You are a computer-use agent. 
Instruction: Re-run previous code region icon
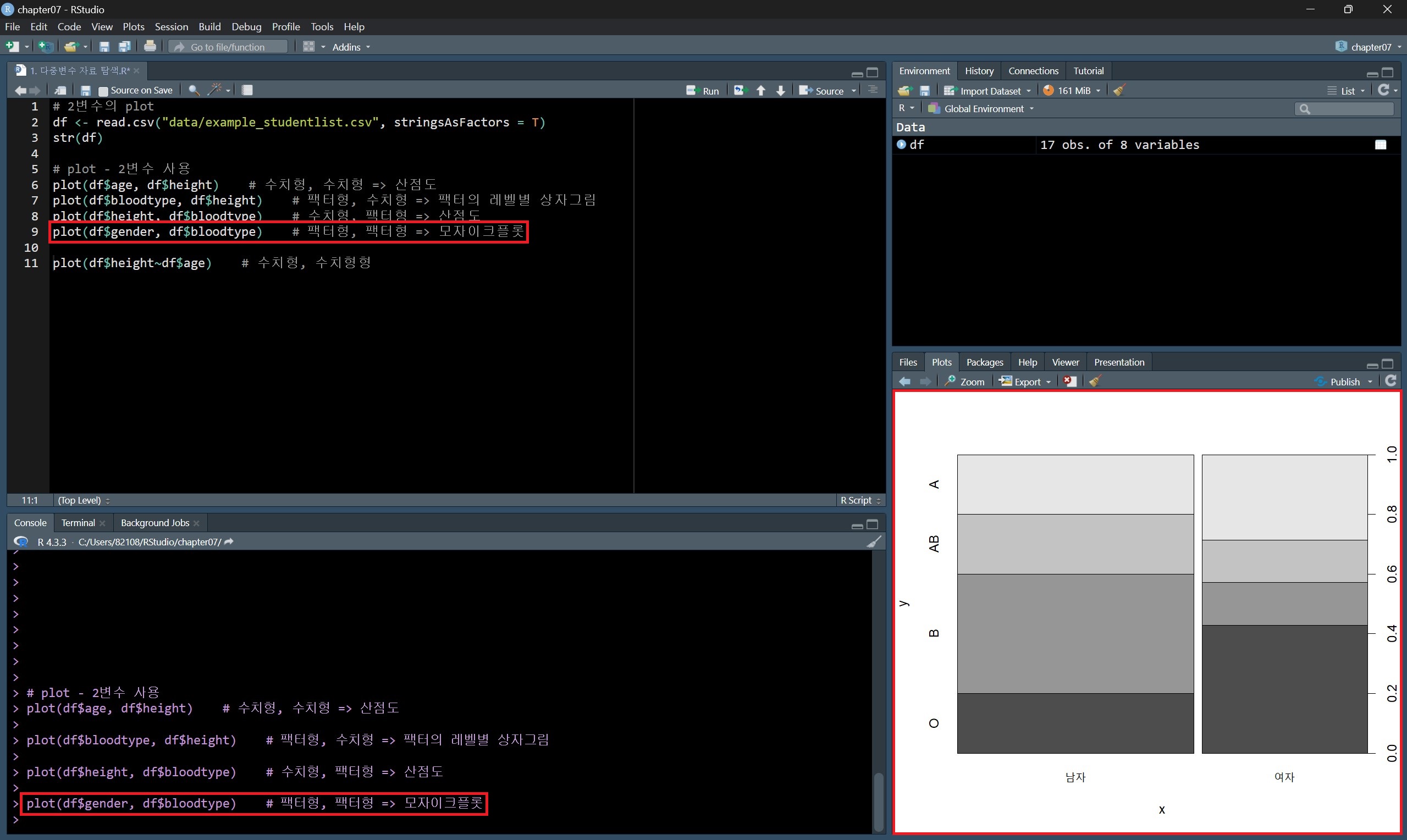coord(740,91)
